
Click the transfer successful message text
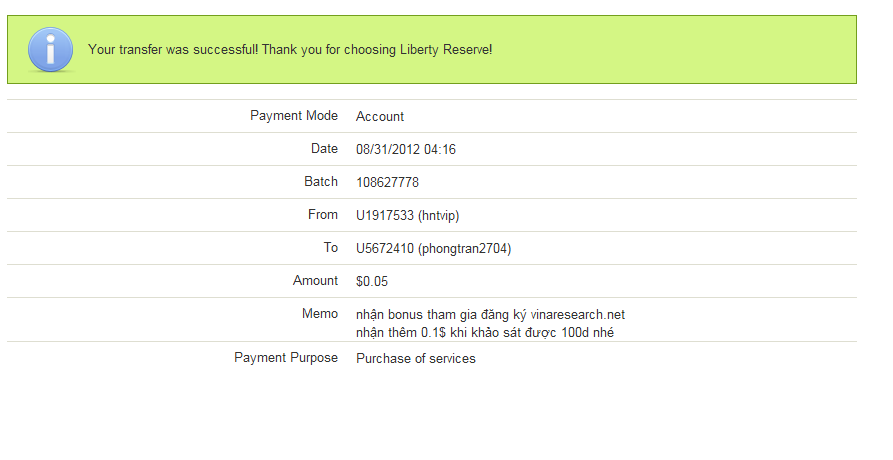pos(289,49)
